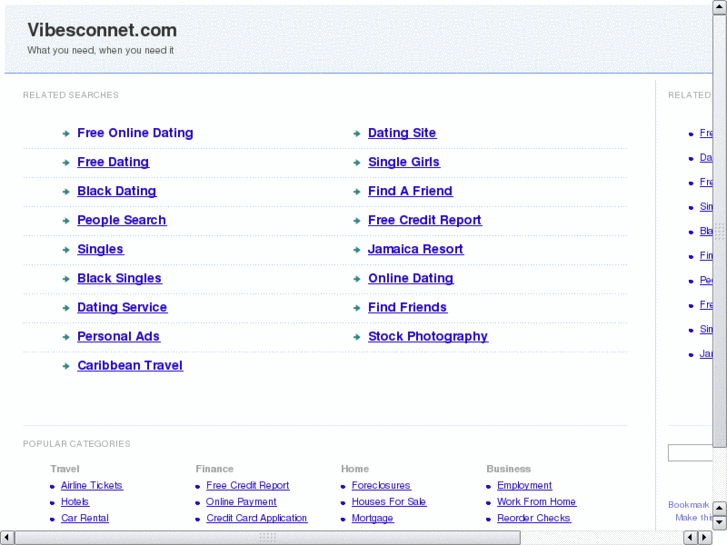Image resolution: width=727 pixels, height=545 pixels.
Task: Open Houses For Sale link
Action: 389,502
